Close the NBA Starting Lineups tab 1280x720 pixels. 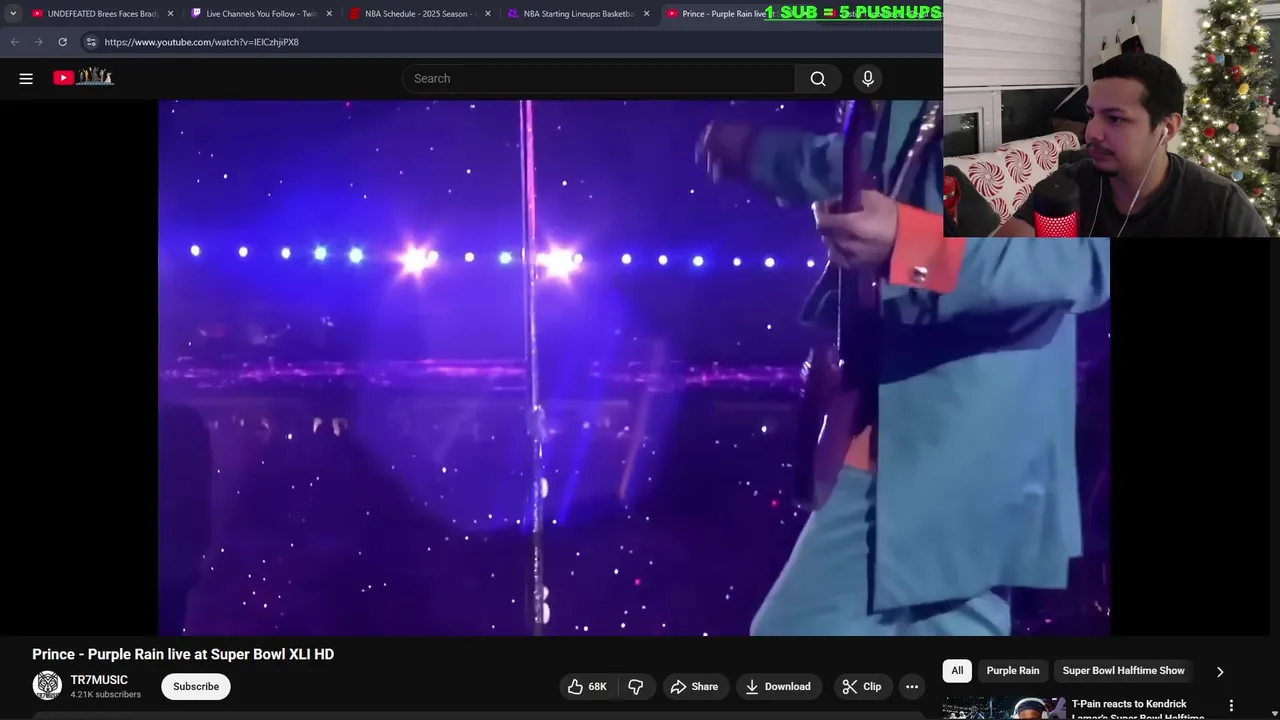point(647,14)
